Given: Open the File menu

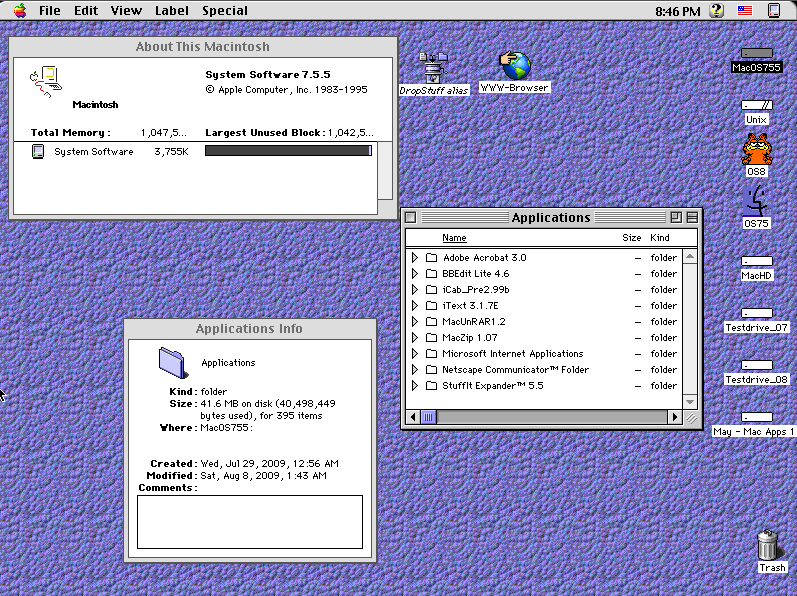Looking at the screenshot, I should (50, 11).
